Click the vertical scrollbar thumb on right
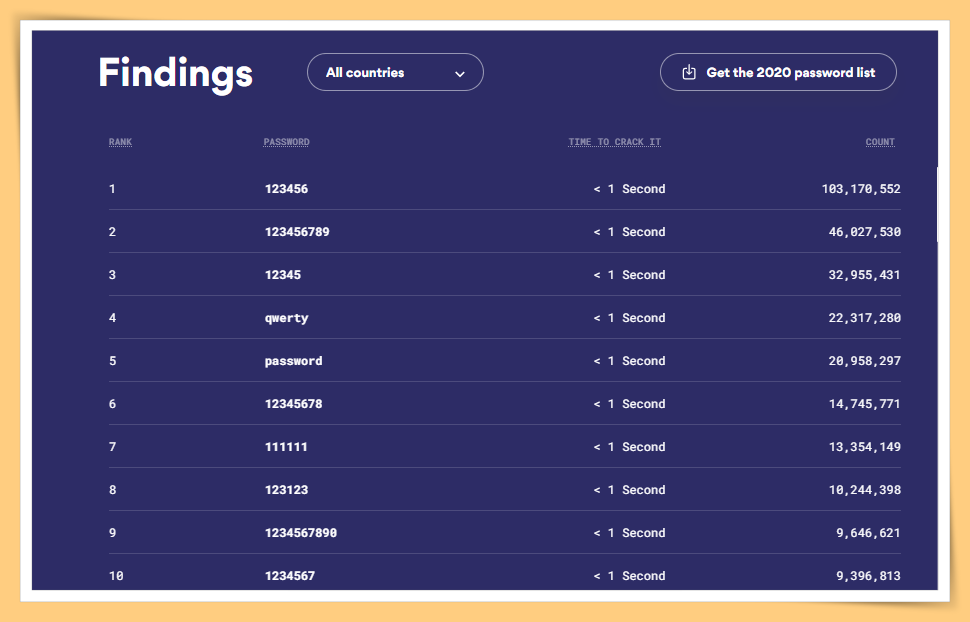 coord(937,204)
